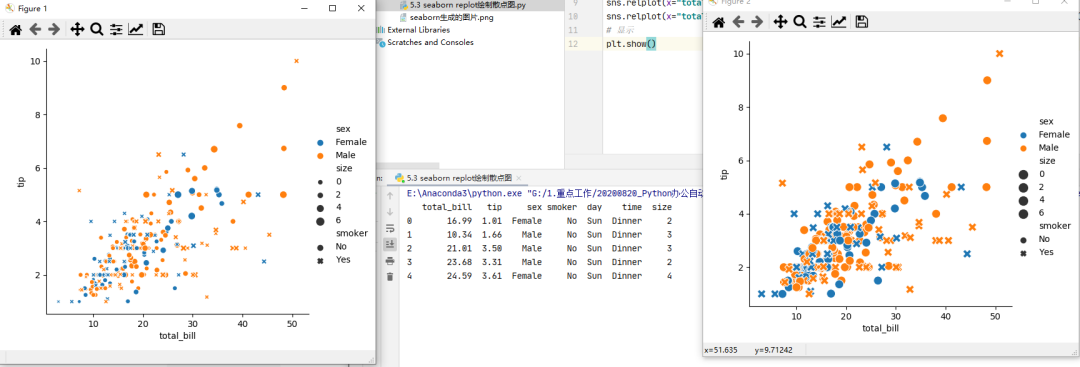The width and height of the screenshot is (1080, 367).
Task: Select Zoom magnifier in Figure 1 toolbar
Action: (x=96, y=29)
